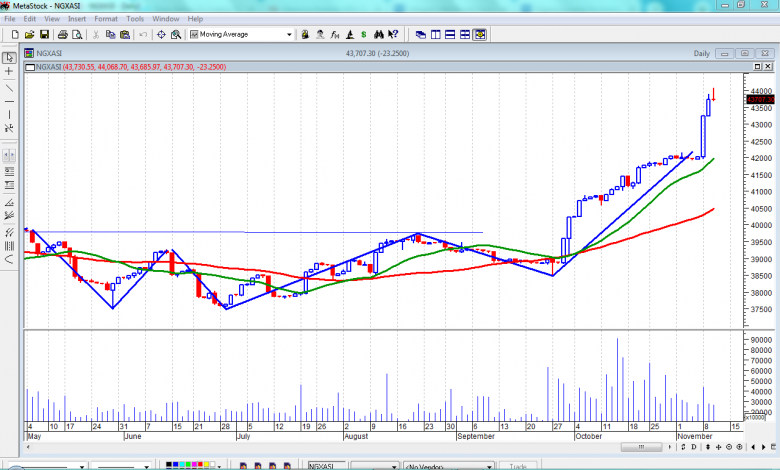Open the View menu
This screenshot has width=780, height=470.
tap(52, 19)
